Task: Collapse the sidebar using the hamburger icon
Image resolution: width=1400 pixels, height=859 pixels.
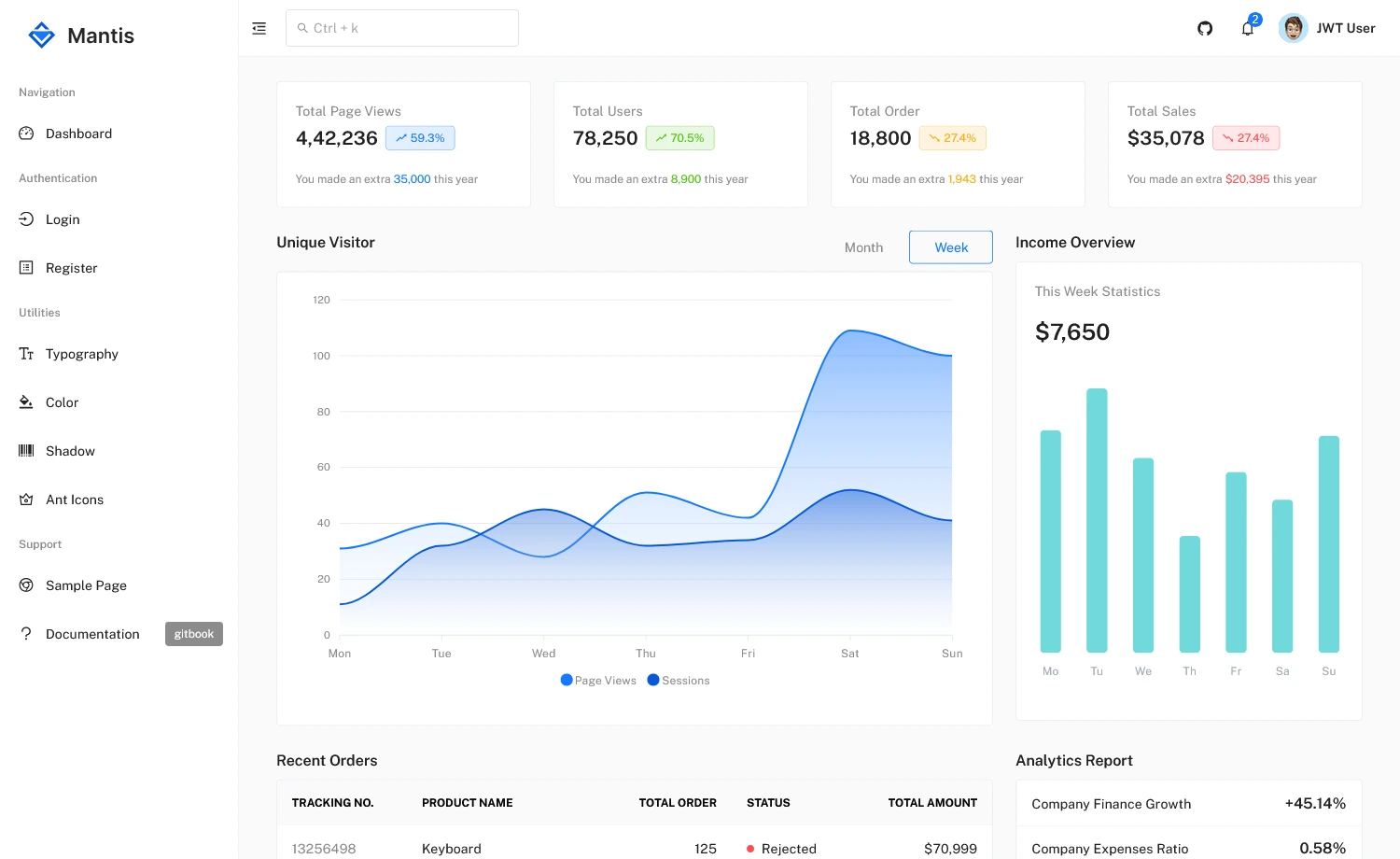Action: (259, 28)
